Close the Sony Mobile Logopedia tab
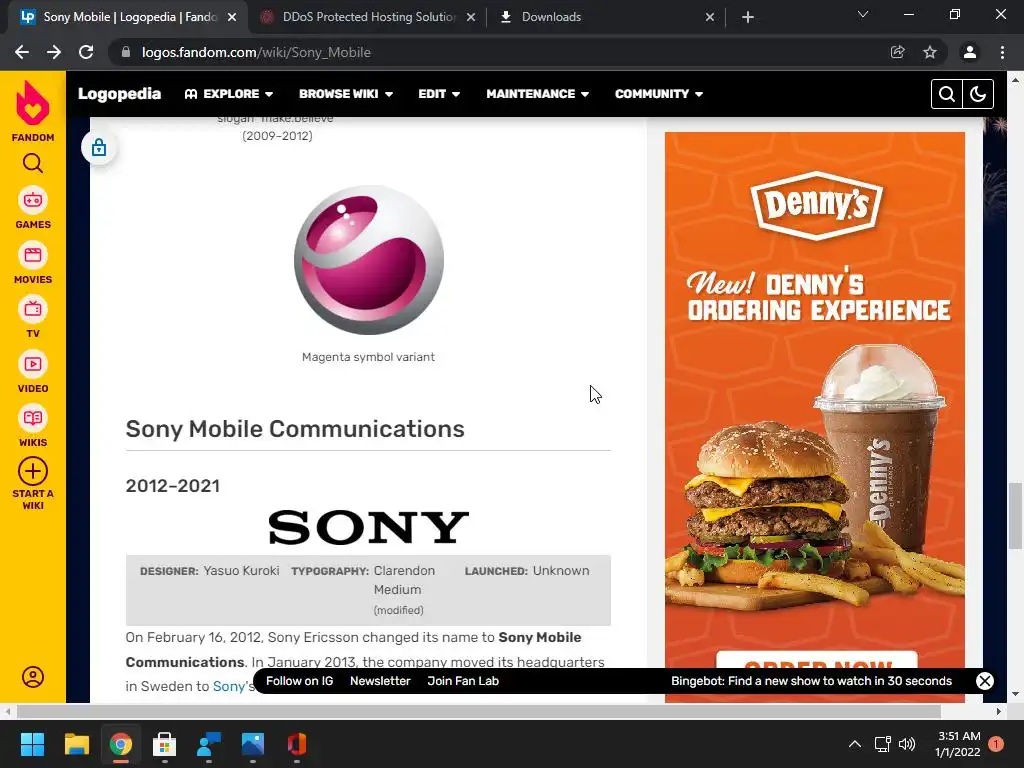1024x768 pixels. pyautogui.click(x=232, y=17)
